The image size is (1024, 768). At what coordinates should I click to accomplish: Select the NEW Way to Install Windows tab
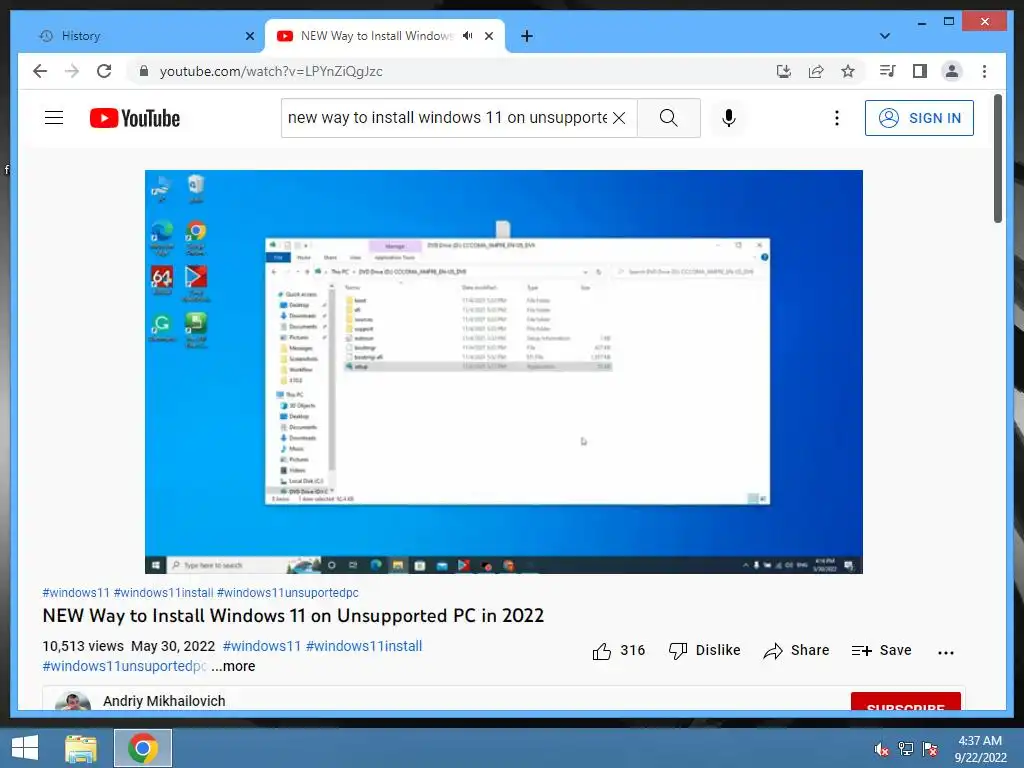pos(377,36)
